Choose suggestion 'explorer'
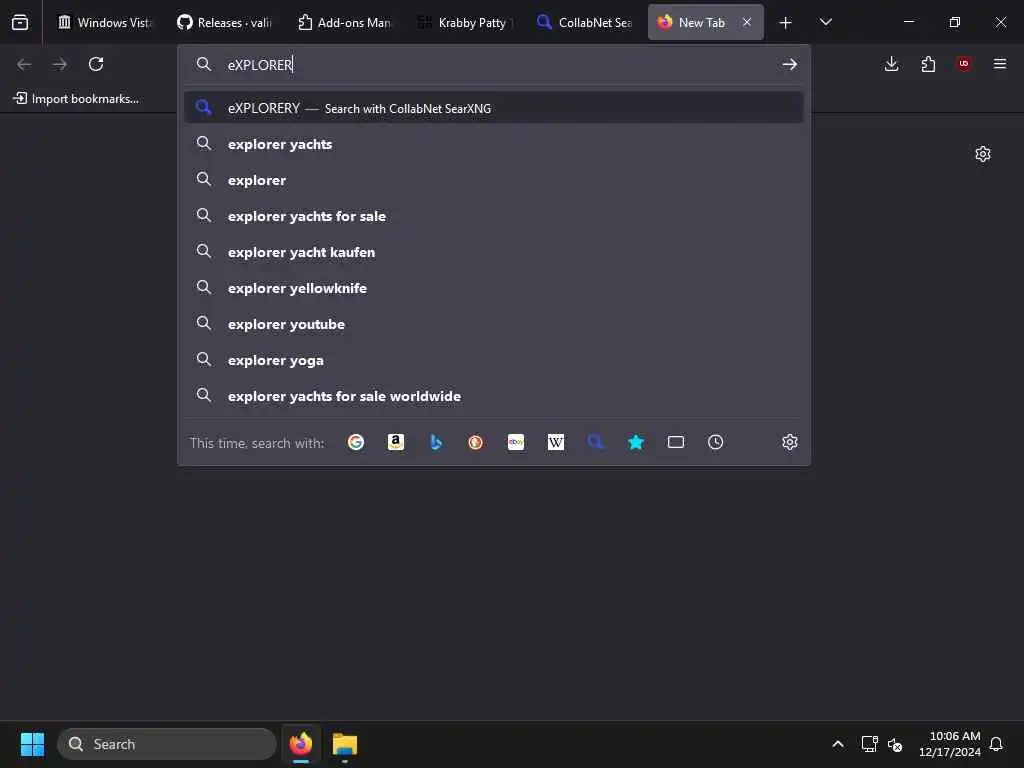The width and height of the screenshot is (1024, 768). click(494, 180)
